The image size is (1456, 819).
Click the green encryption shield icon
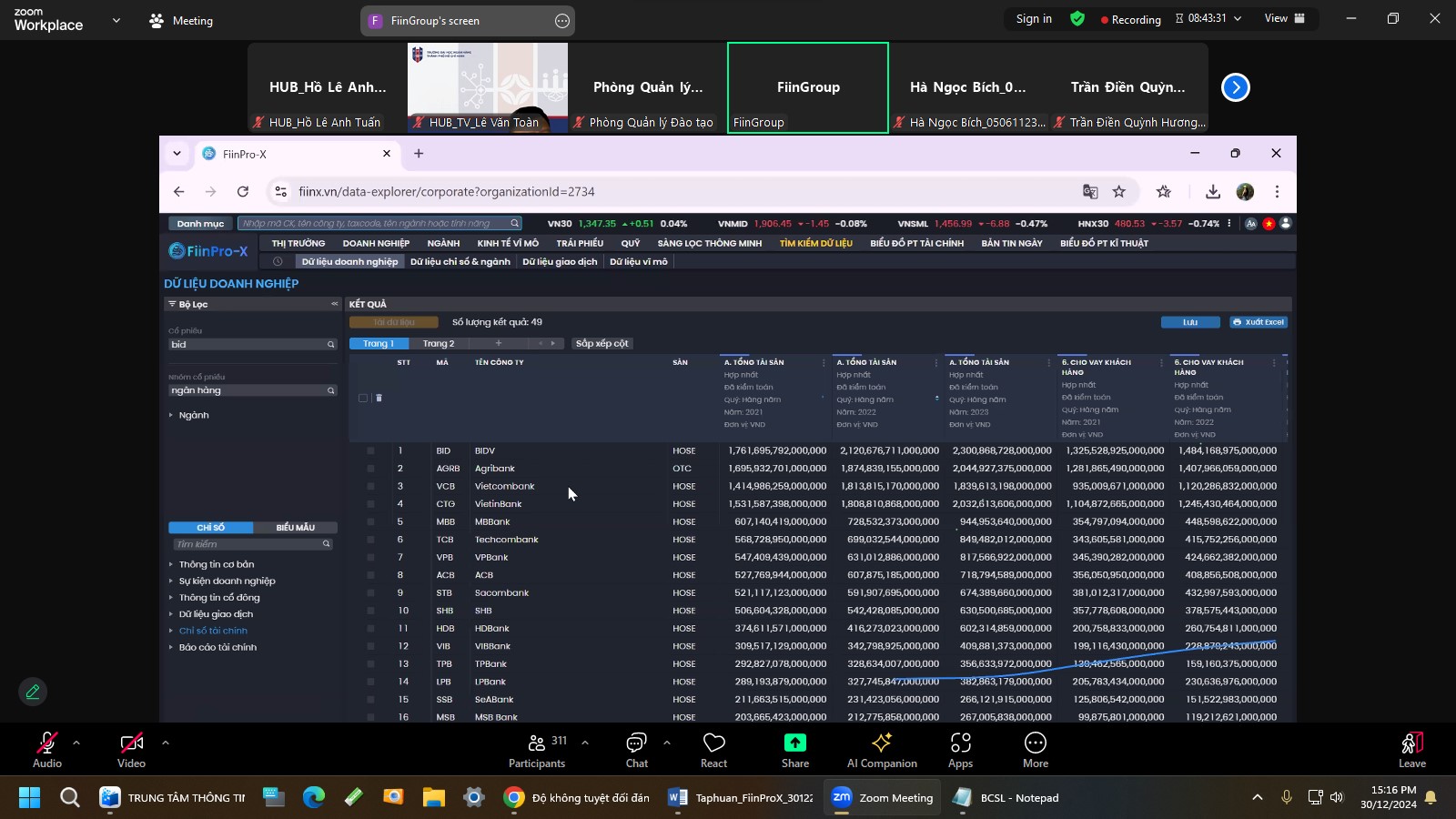pos(1077,18)
